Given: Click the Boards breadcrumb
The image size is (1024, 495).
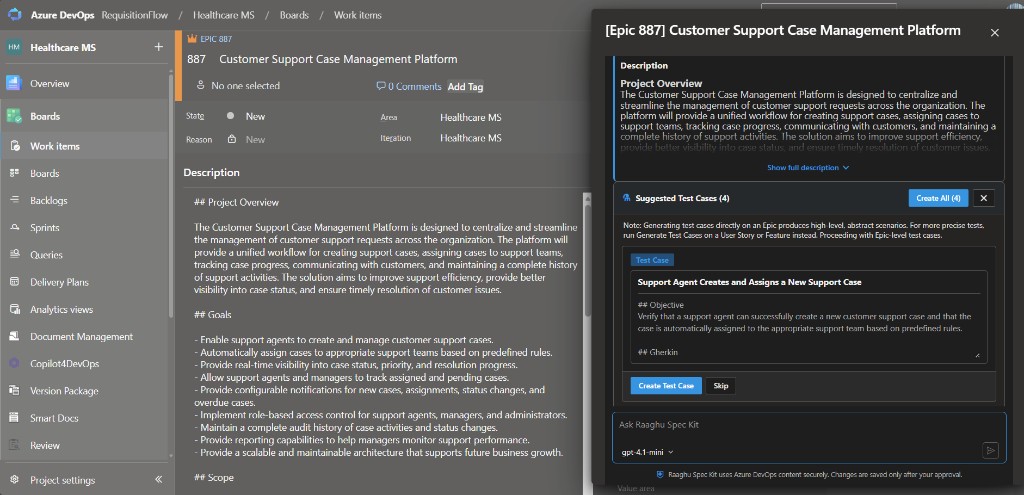Looking at the screenshot, I should (293, 15).
